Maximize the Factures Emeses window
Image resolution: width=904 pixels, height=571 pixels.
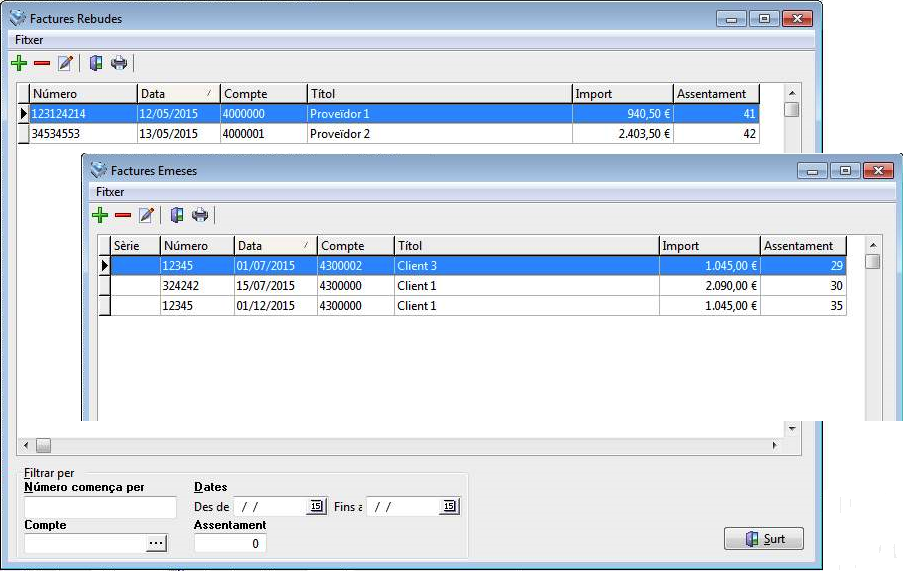pos(845,171)
